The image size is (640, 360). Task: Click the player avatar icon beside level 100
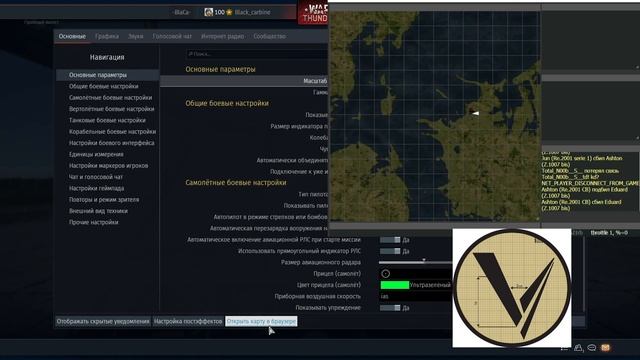coord(208,12)
